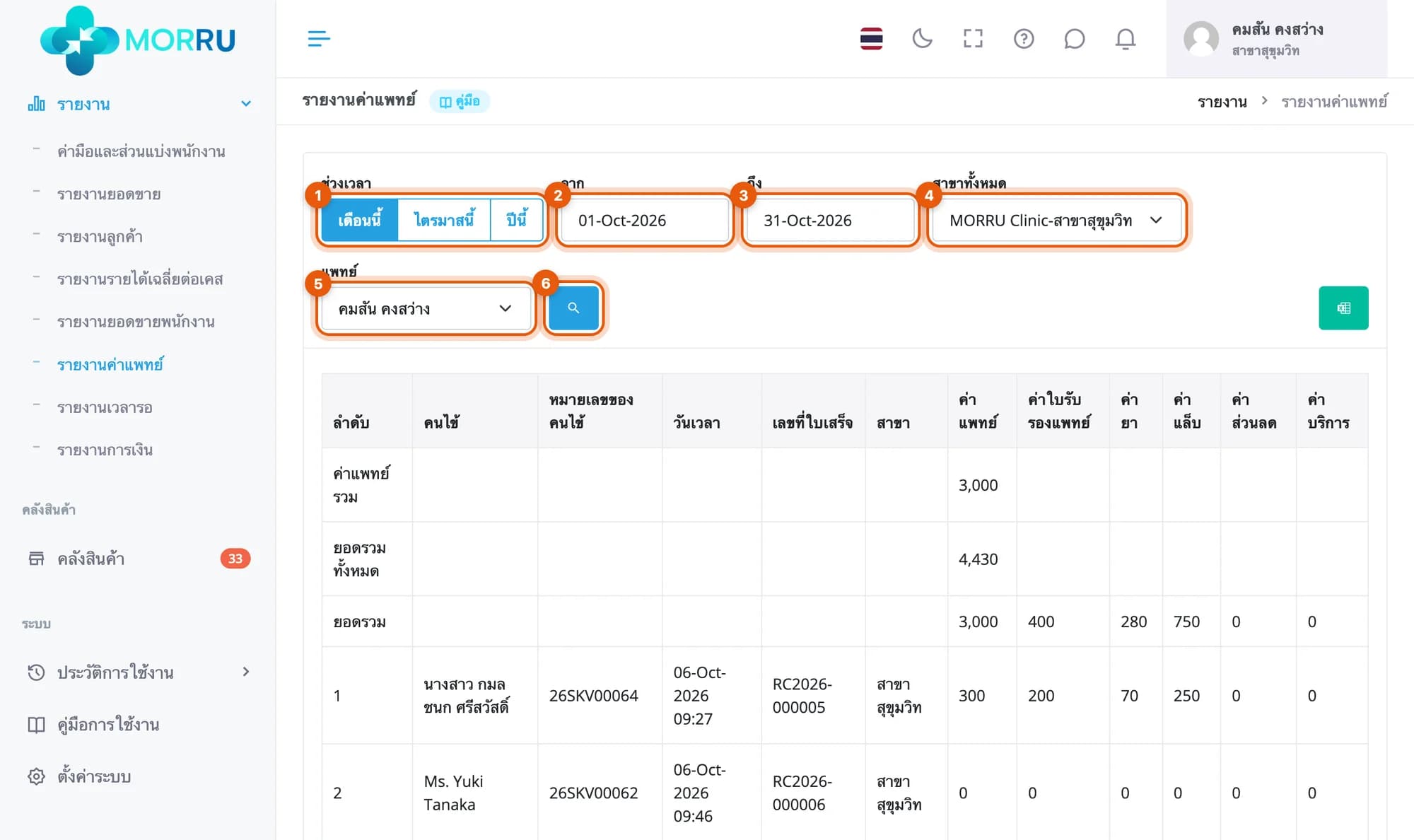The width and height of the screenshot is (1414, 840).
Task: Open รายงานการเงิน menu item
Action: (x=105, y=450)
